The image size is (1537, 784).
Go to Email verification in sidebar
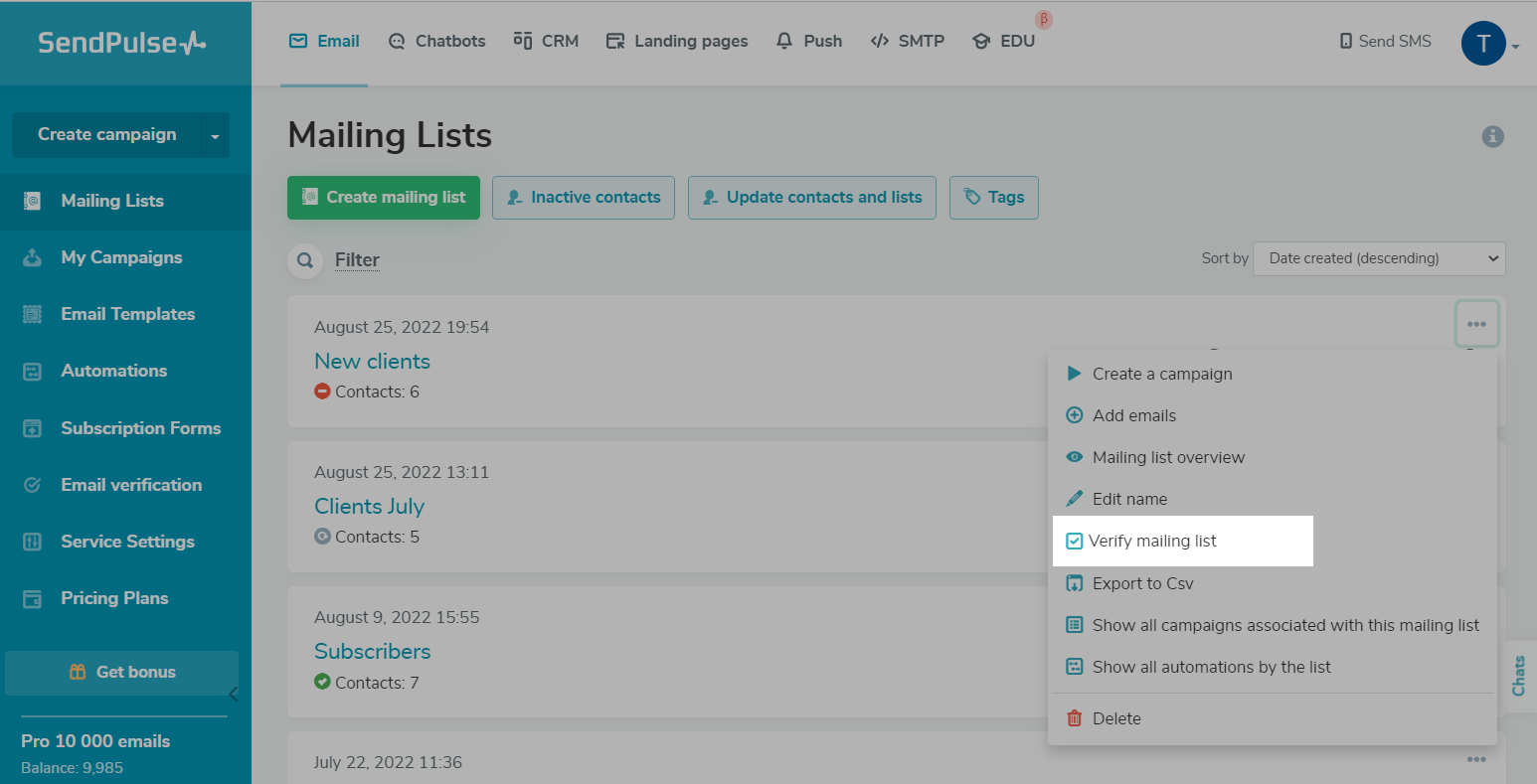tap(130, 485)
